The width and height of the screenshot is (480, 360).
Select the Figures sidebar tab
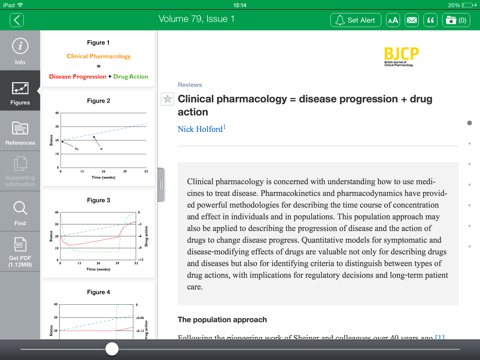[20, 91]
